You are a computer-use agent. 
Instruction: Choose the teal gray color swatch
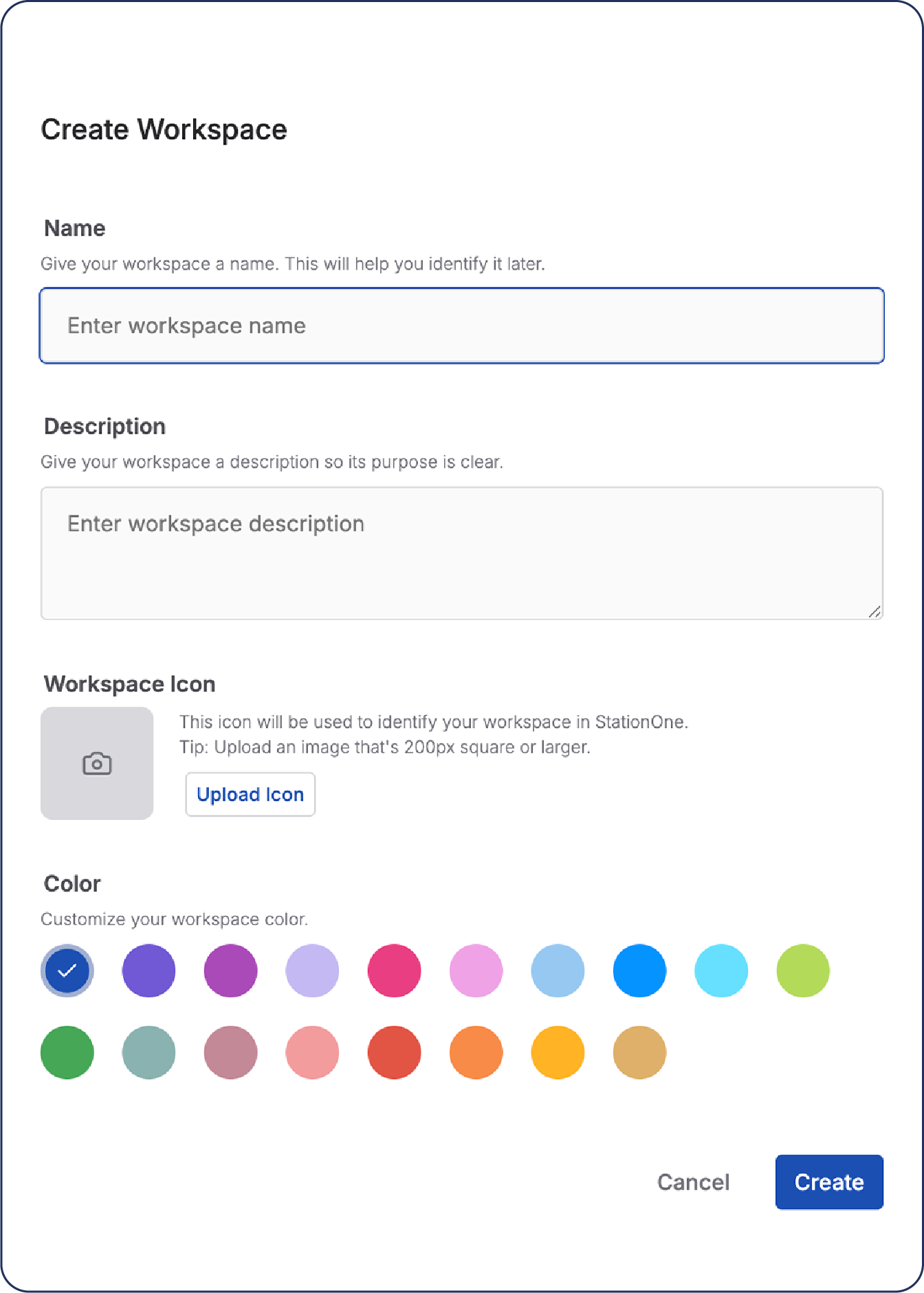click(148, 1052)
